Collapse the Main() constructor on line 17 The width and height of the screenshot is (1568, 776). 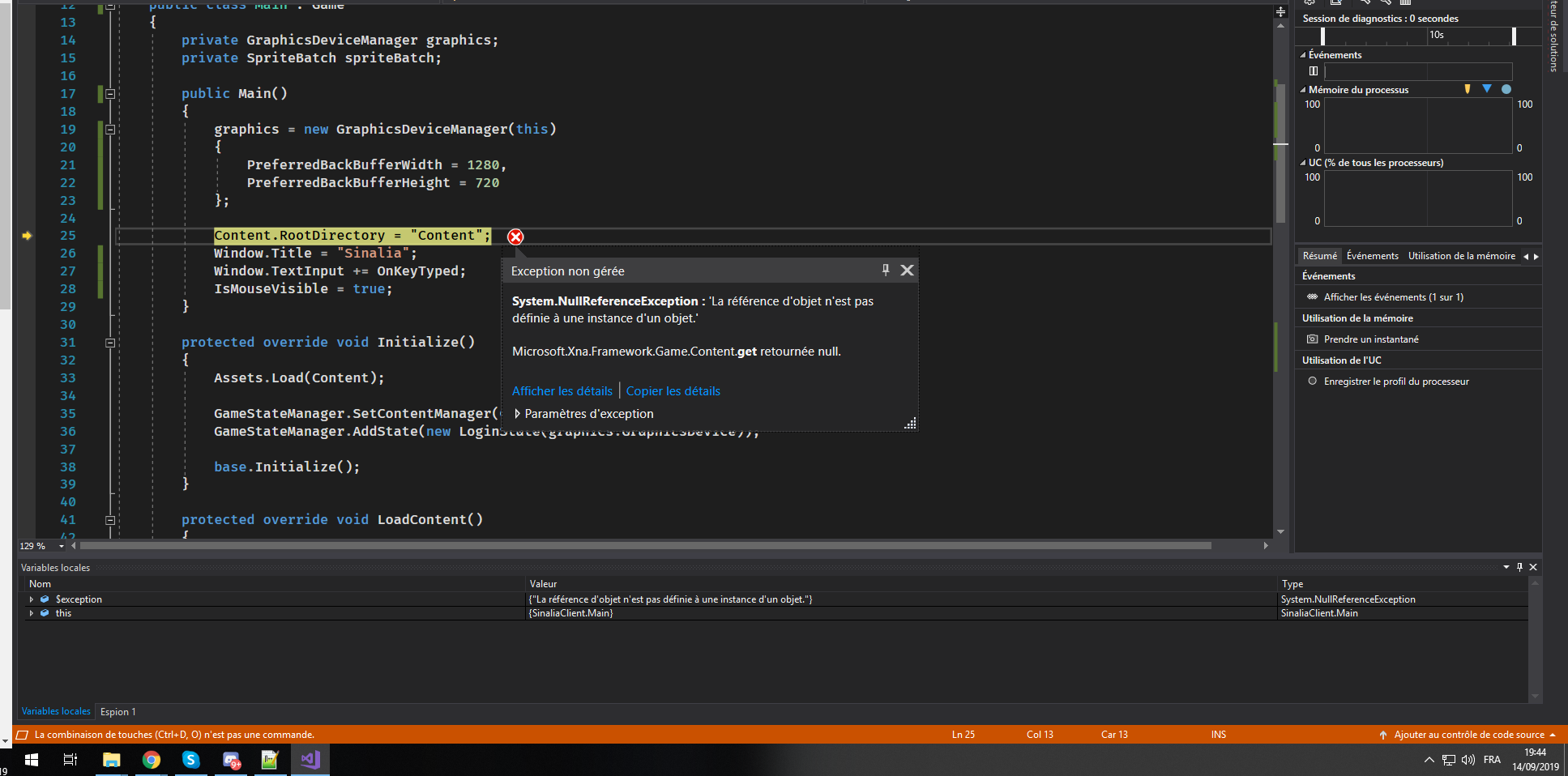[x=110, y=94]
